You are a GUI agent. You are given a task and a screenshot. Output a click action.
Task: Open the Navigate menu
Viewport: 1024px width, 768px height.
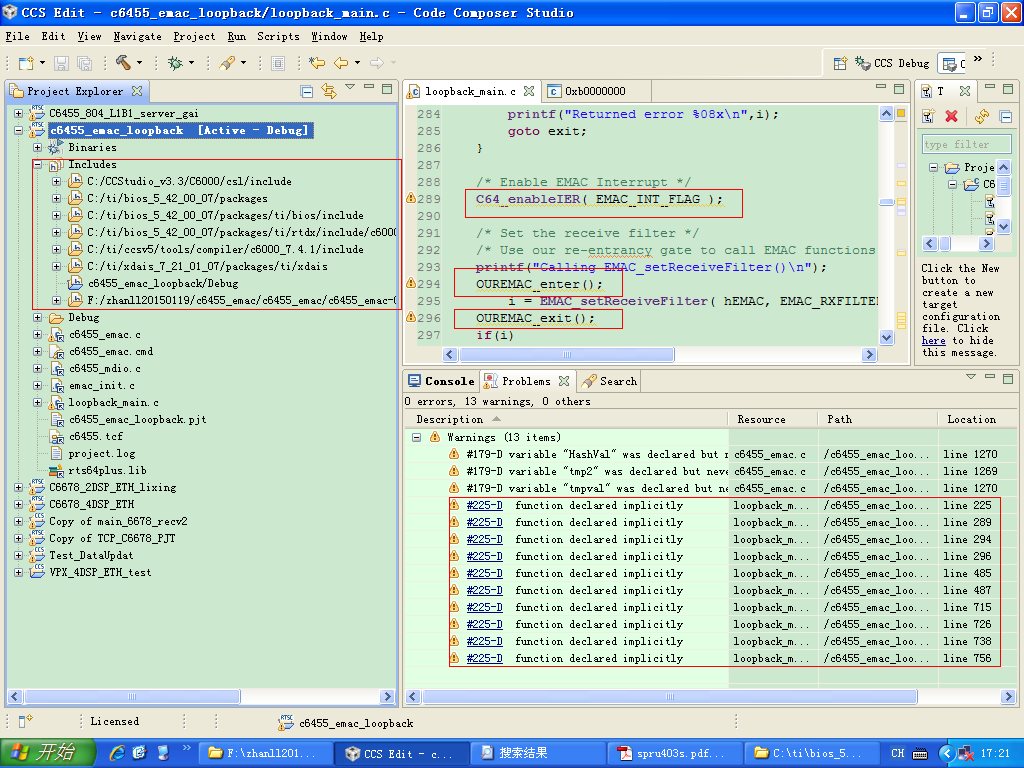[x=137, y=37]
